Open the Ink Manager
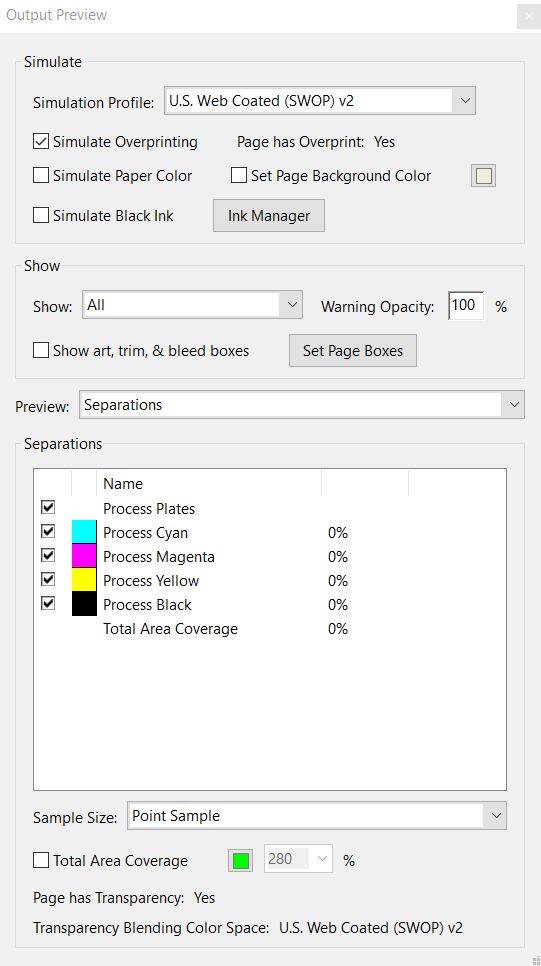 (x=269, y=216)
